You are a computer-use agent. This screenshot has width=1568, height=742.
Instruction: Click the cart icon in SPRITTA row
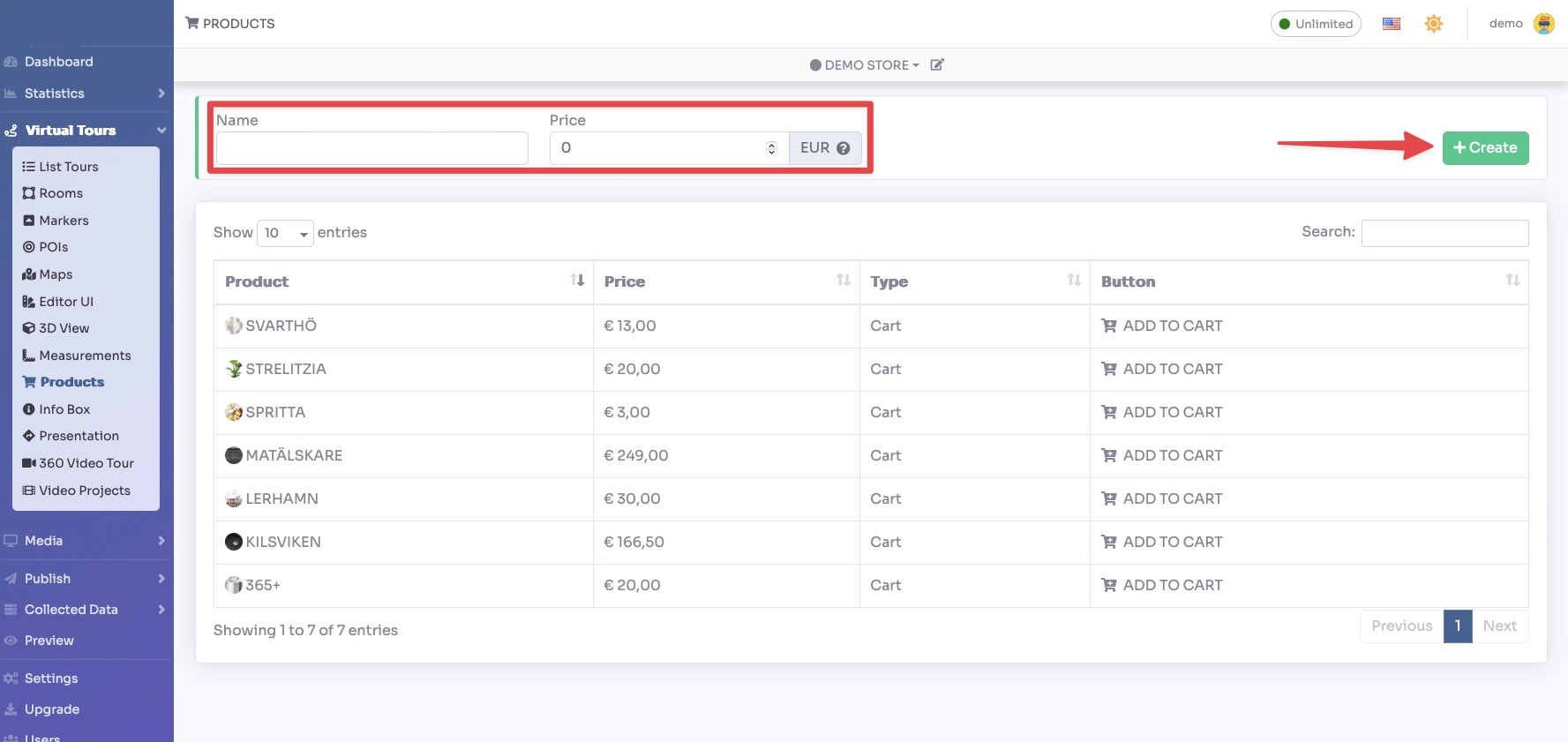[1109, 412]
